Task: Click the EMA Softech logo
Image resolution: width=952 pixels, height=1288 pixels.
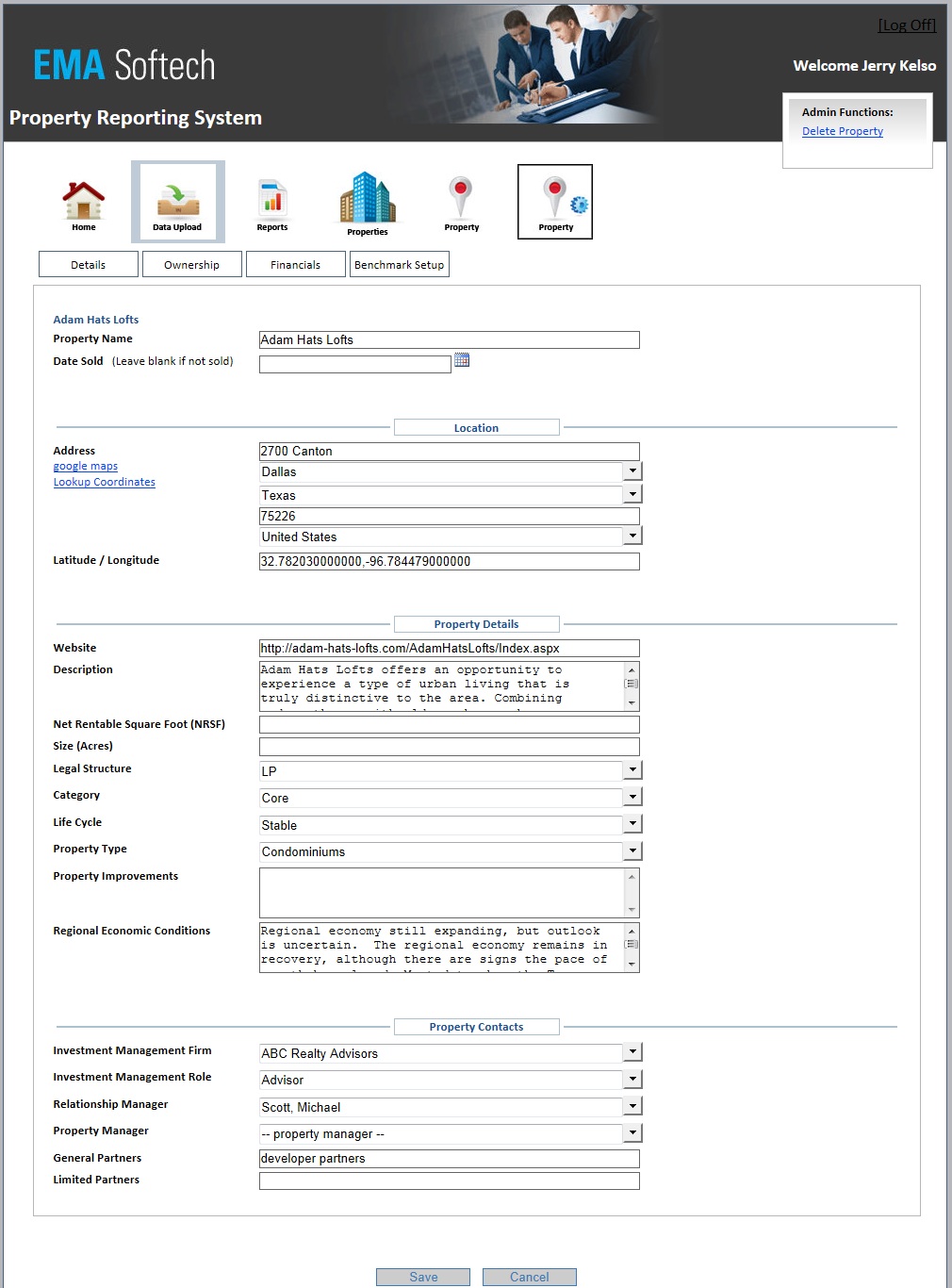Action: tap(124, 65)
